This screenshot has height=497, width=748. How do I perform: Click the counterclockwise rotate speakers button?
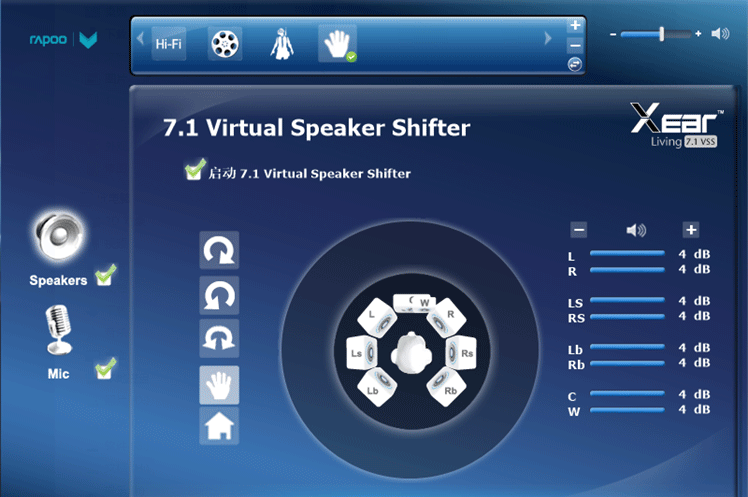[219, 295]
